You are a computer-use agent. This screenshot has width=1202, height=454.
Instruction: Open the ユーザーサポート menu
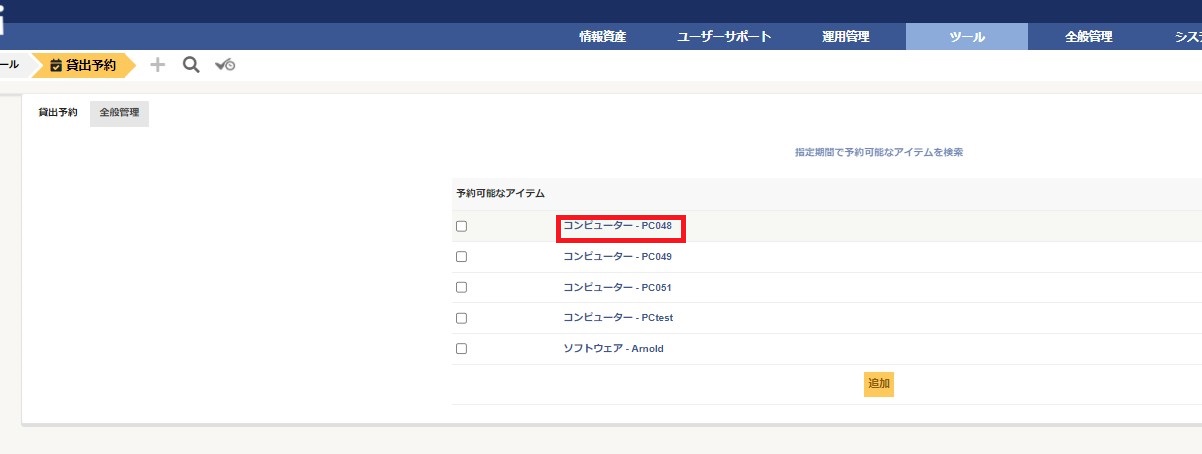tap(724, 37)
